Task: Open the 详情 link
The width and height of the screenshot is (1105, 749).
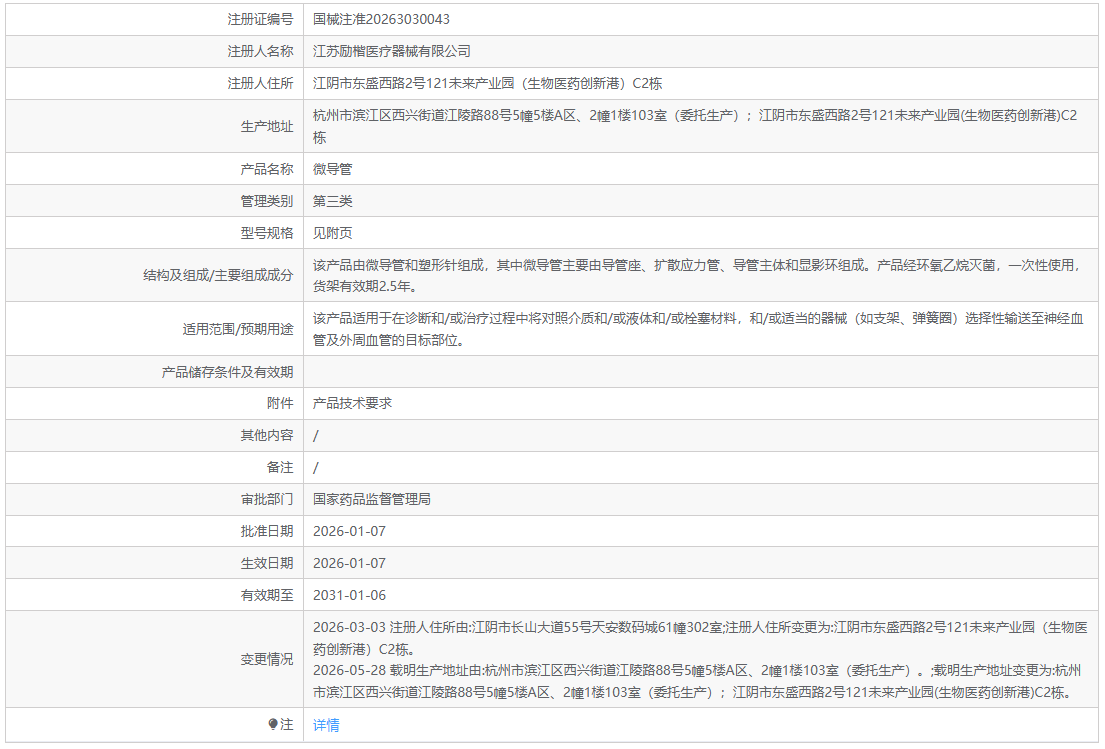Action: pos(326,724)
